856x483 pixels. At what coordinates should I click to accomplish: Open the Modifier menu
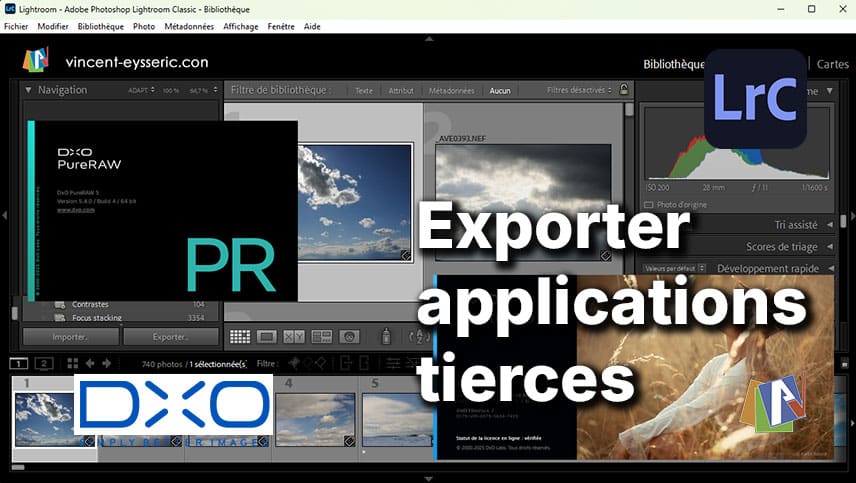point(53,26)
